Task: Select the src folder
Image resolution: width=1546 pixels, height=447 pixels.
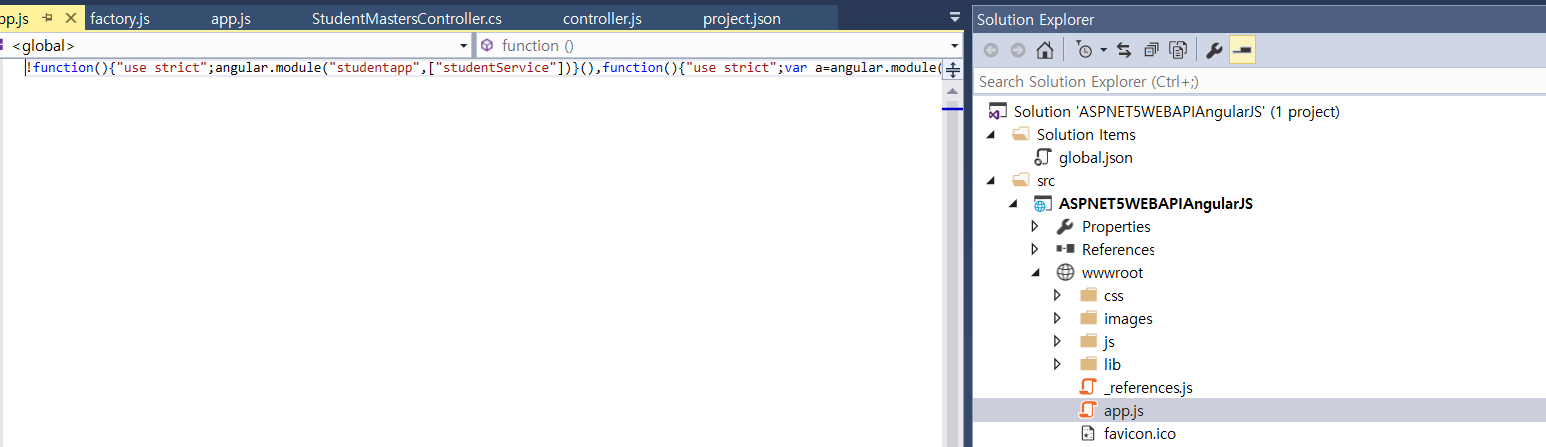Action: tap(1046, 180)
